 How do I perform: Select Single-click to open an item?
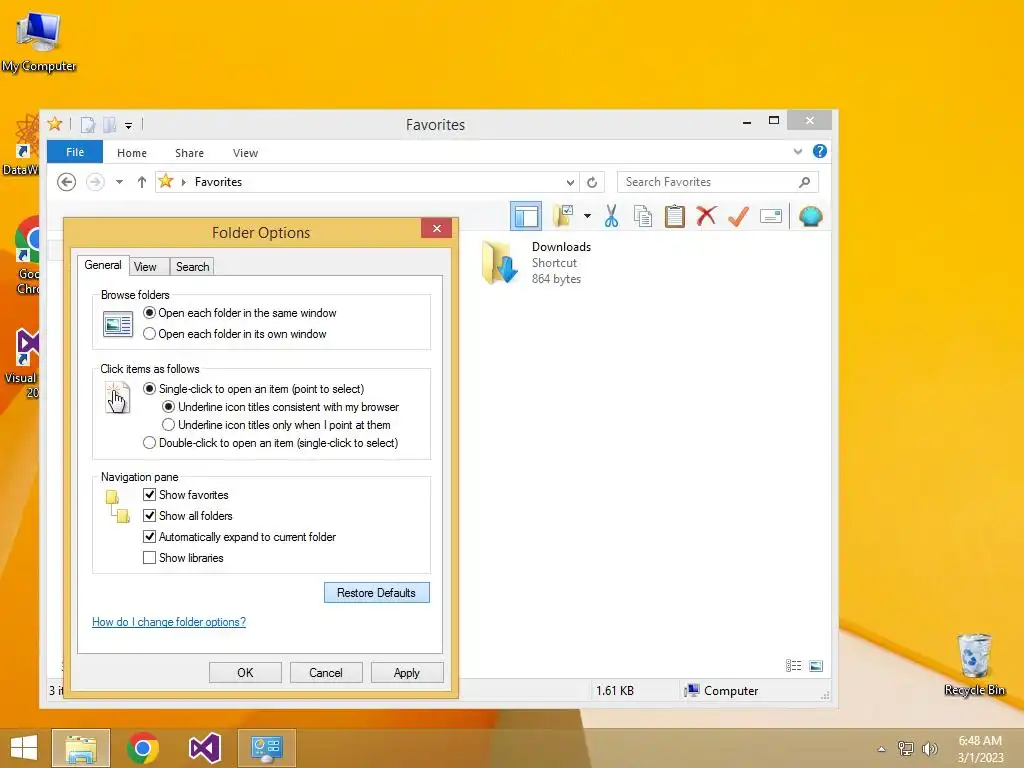(x=253, y=389)
